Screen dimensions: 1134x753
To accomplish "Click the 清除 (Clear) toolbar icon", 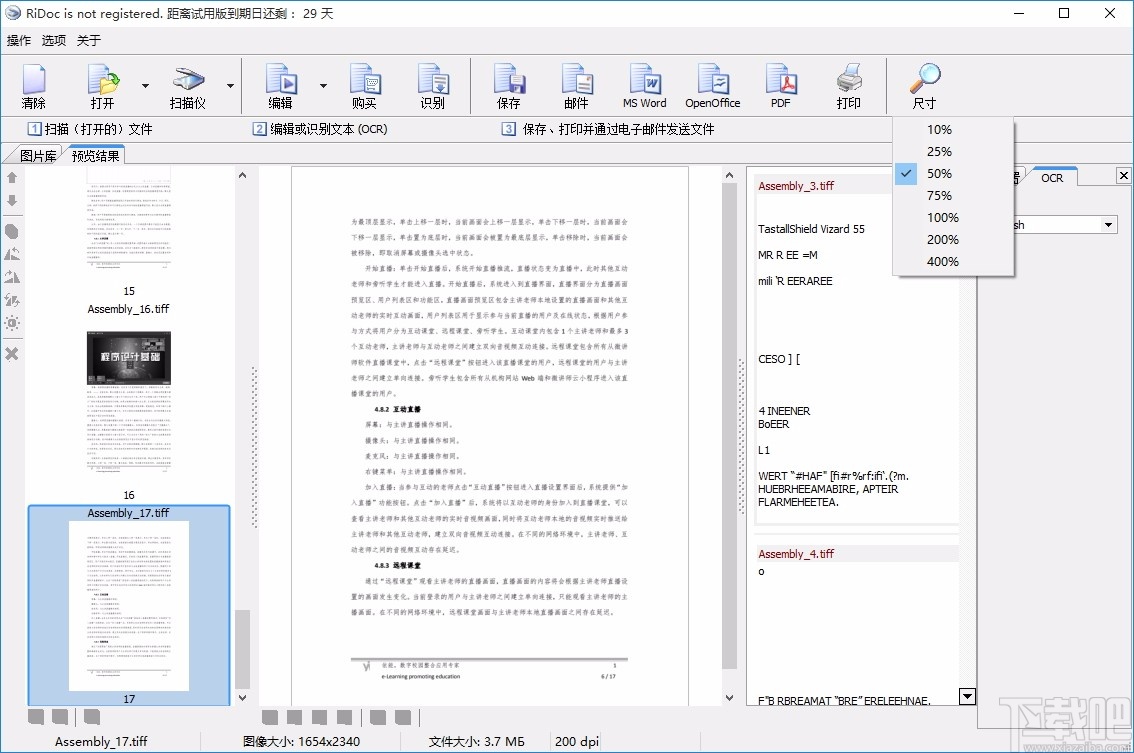I will pyautogui.click(x=34, y=86).
